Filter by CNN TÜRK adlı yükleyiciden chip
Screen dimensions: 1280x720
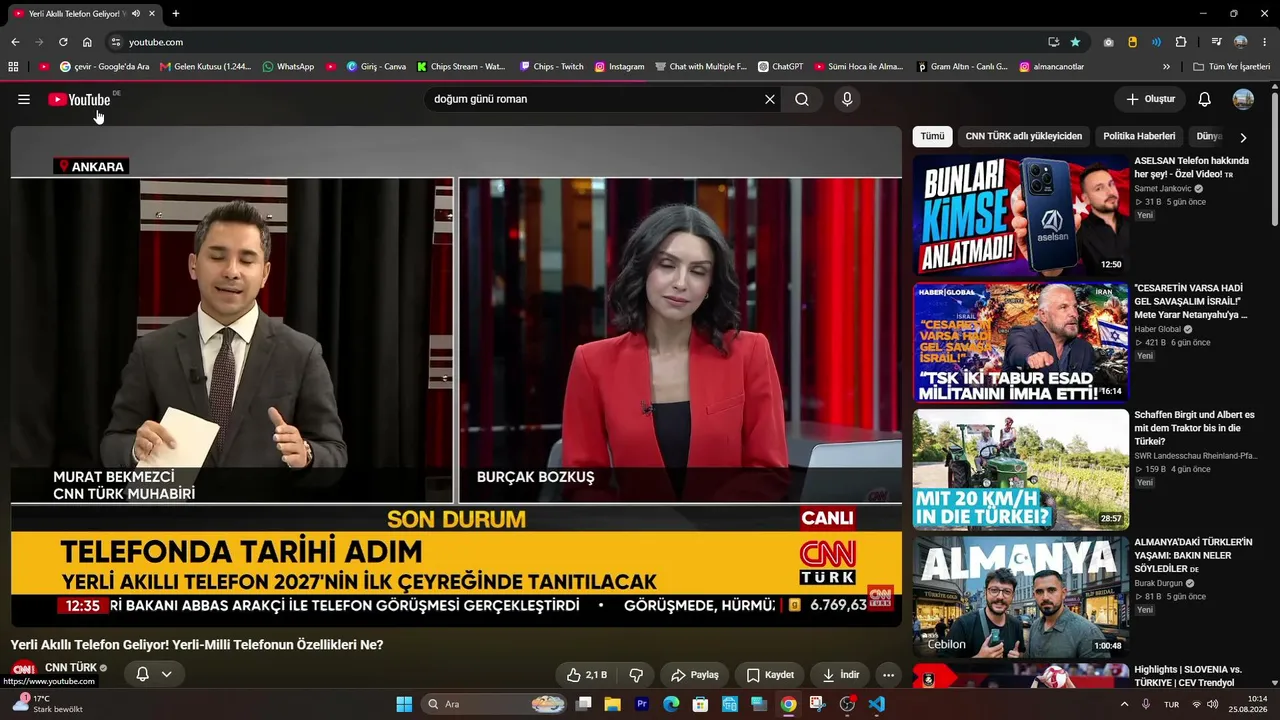point(1023,136)
